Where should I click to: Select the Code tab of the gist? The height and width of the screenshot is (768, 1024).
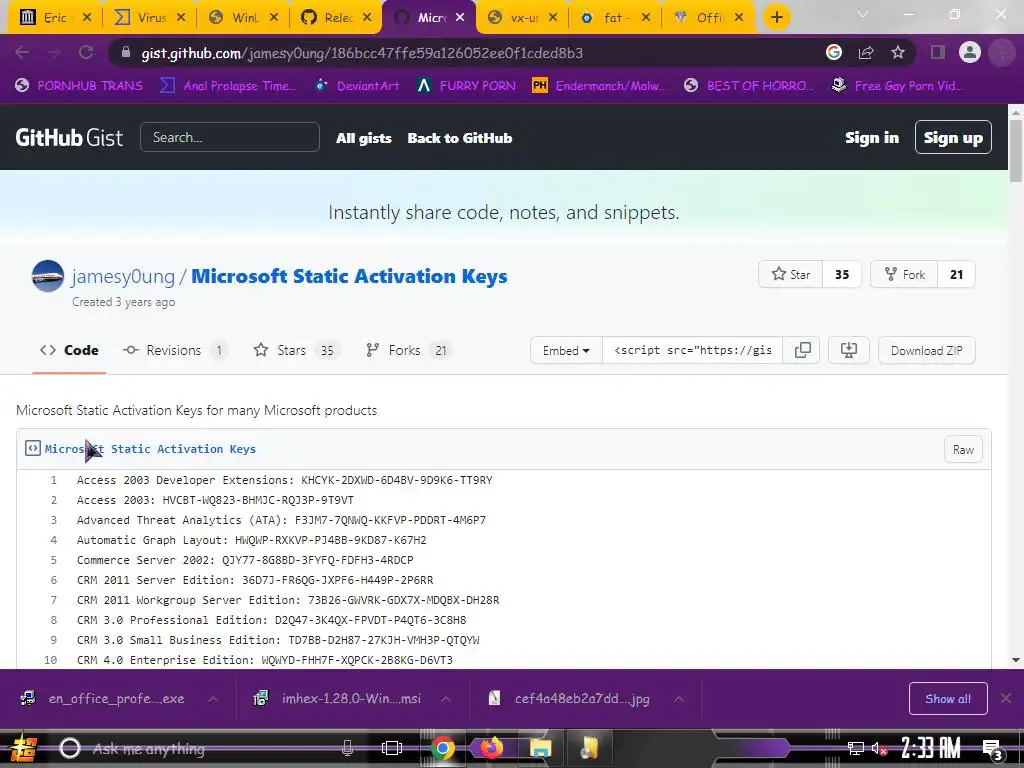click(x=69, y=351)
